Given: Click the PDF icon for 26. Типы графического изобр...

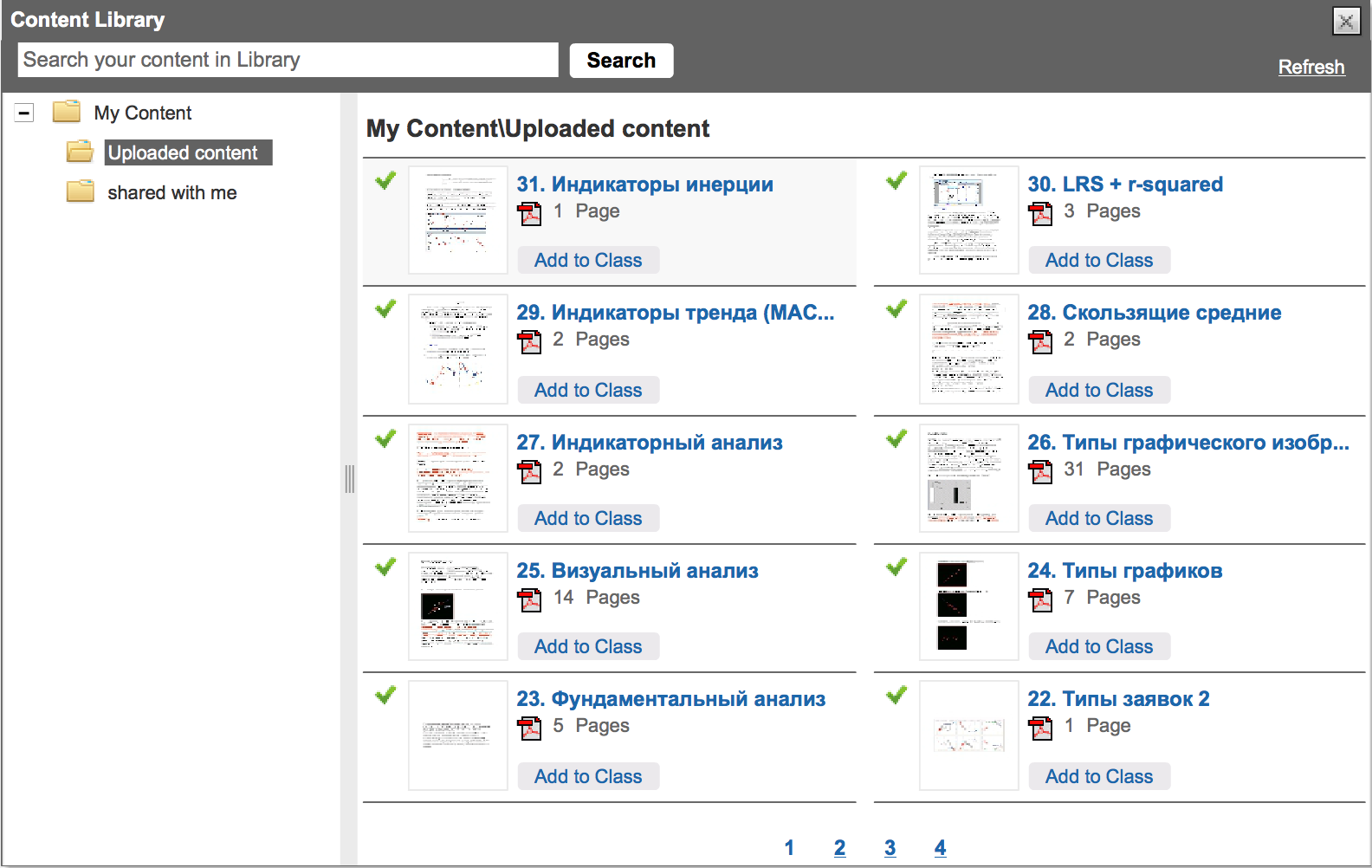Looking at the screenshot, I should 1040,471.
